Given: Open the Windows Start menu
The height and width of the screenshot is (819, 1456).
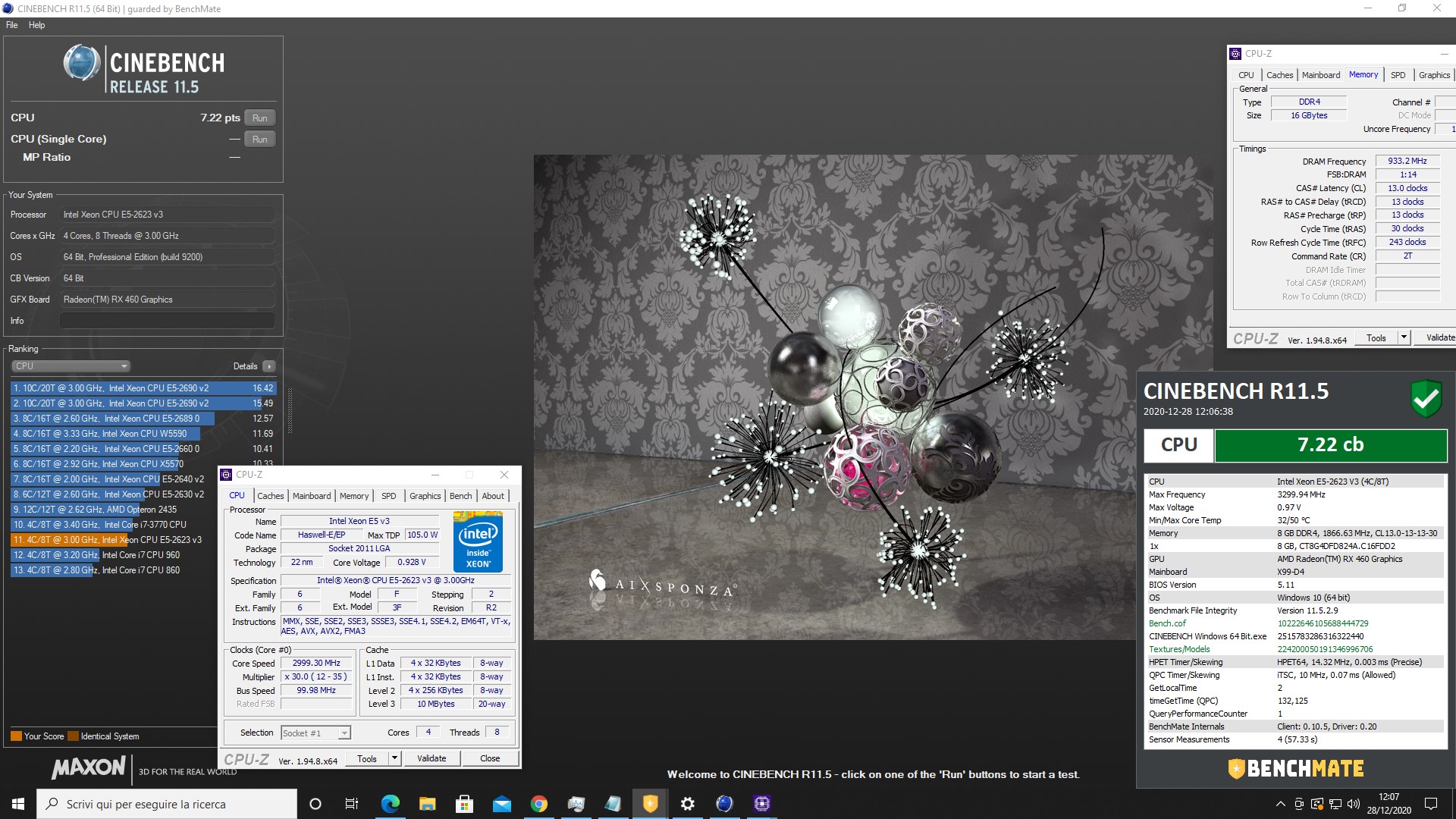Looking at the screenshot, I should tap(18, 804).
